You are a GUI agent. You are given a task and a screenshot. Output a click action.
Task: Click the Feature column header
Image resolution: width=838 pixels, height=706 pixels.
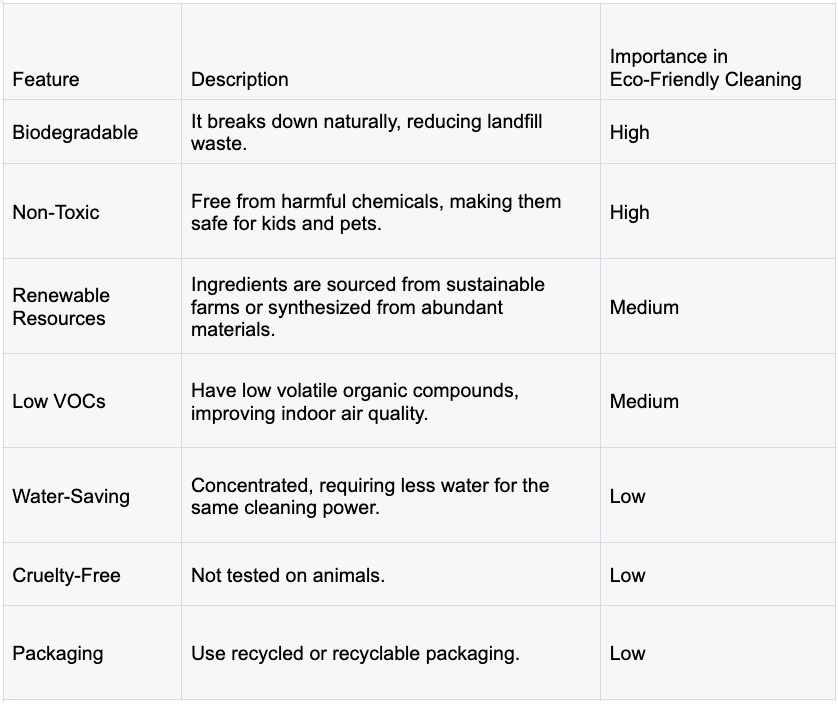[92, 51]
